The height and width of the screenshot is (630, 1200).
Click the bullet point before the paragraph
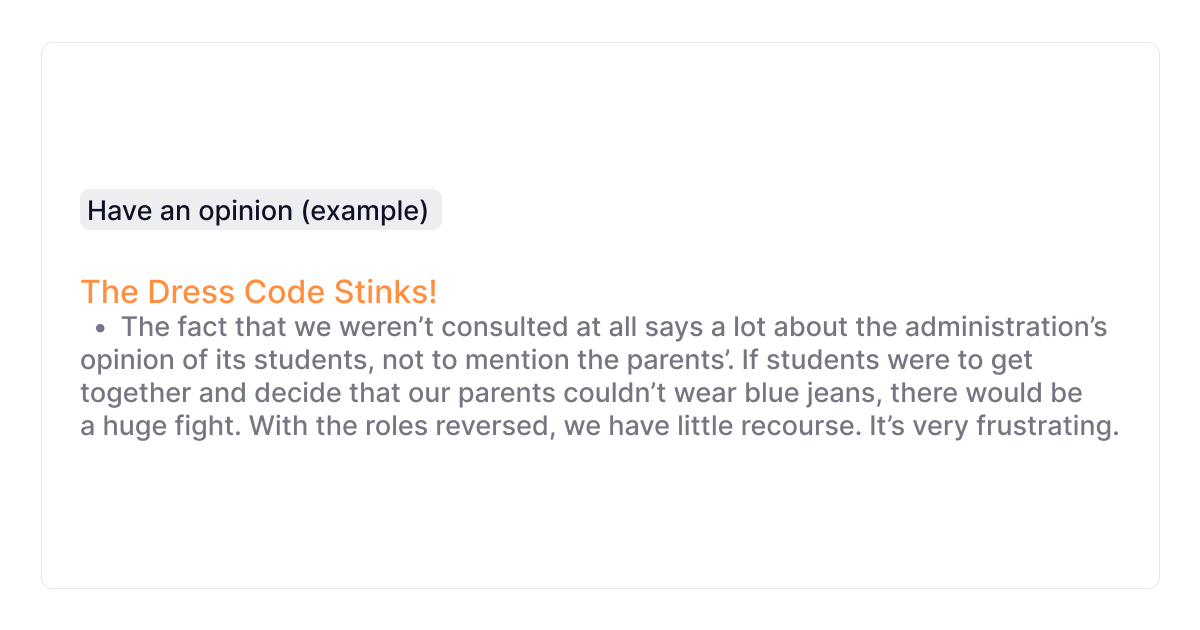pos(101,327)
